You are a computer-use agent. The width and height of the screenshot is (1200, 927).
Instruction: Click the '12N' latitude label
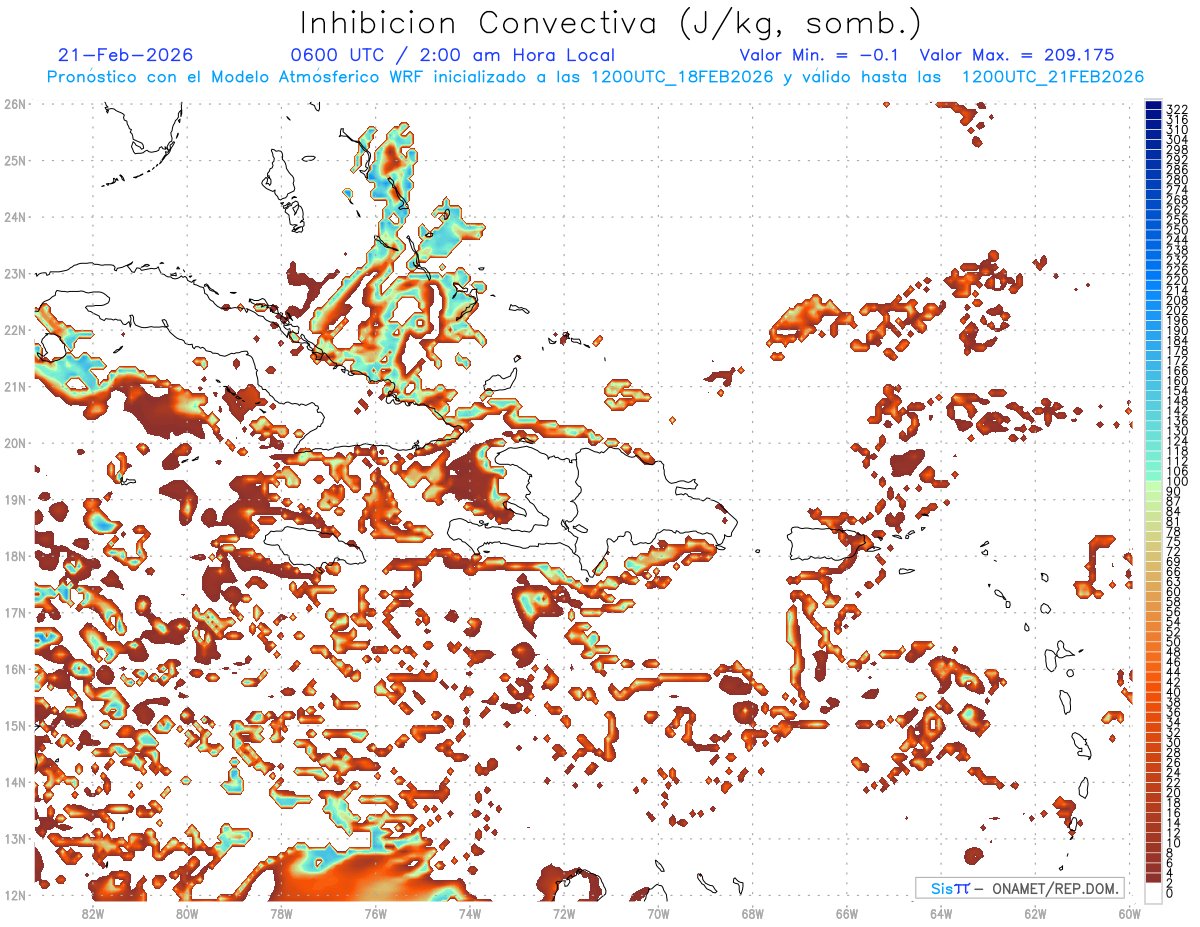click(15, 895)
